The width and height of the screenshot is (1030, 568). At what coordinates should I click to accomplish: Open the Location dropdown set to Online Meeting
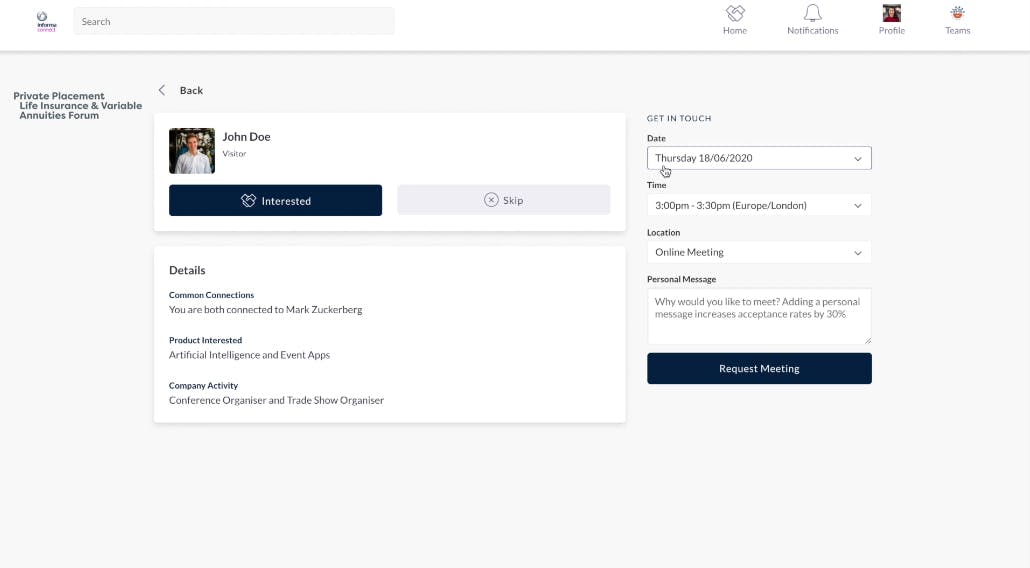pos(759,252)
